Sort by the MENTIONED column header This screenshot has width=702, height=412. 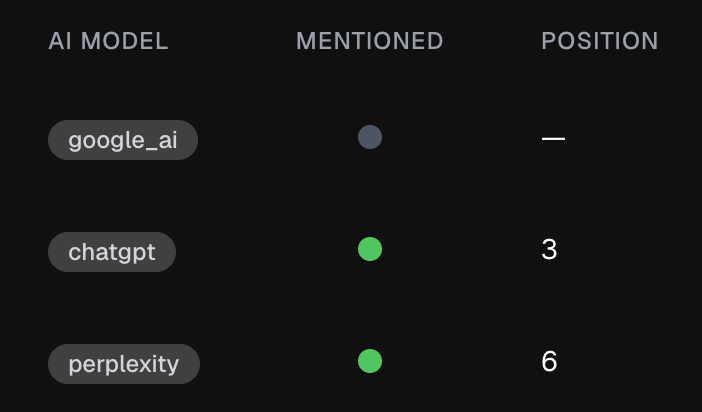tap(370, 41)
